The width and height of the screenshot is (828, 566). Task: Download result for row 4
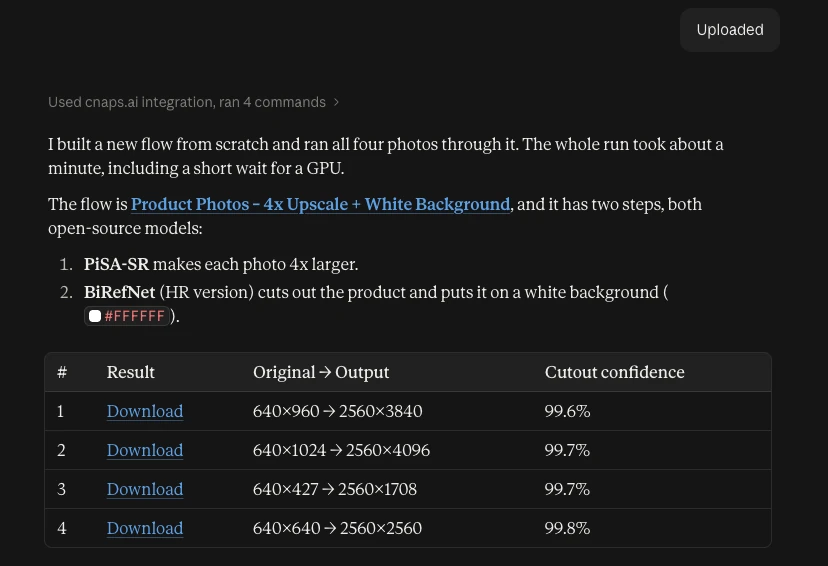click(145, 529)
